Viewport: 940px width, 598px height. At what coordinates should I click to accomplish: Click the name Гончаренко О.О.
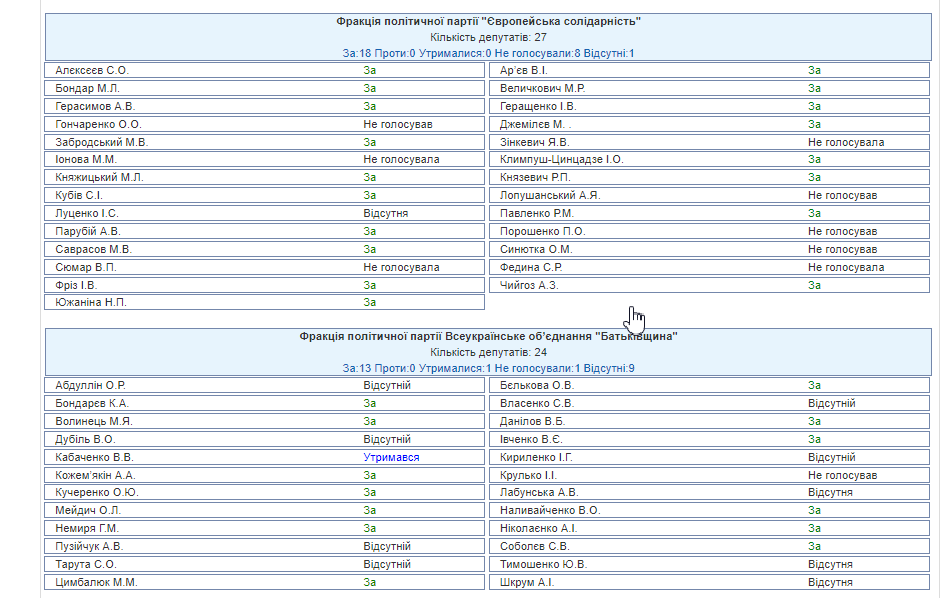tap(98, 124)
